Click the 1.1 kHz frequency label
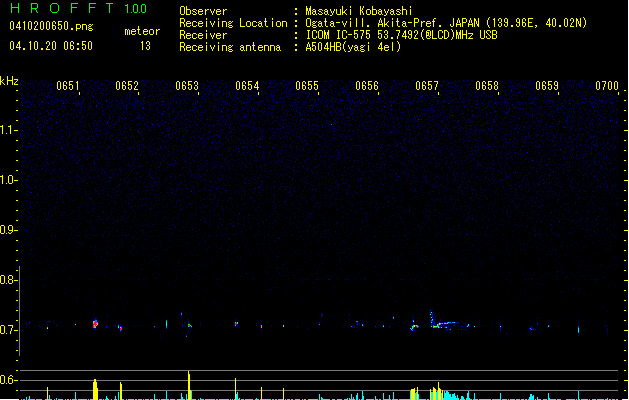 (8, 130)
